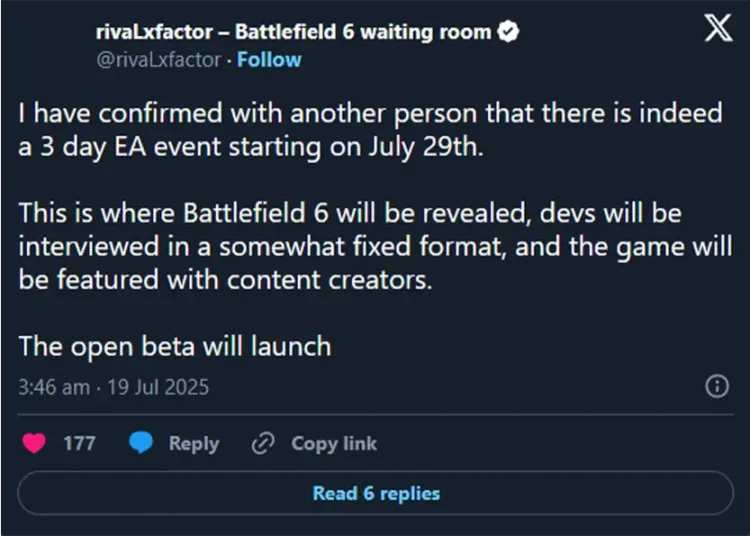Screen dimensions: 750x536
Task: Click the first paragraph about the July 29th event
Action: pos(370,130)
